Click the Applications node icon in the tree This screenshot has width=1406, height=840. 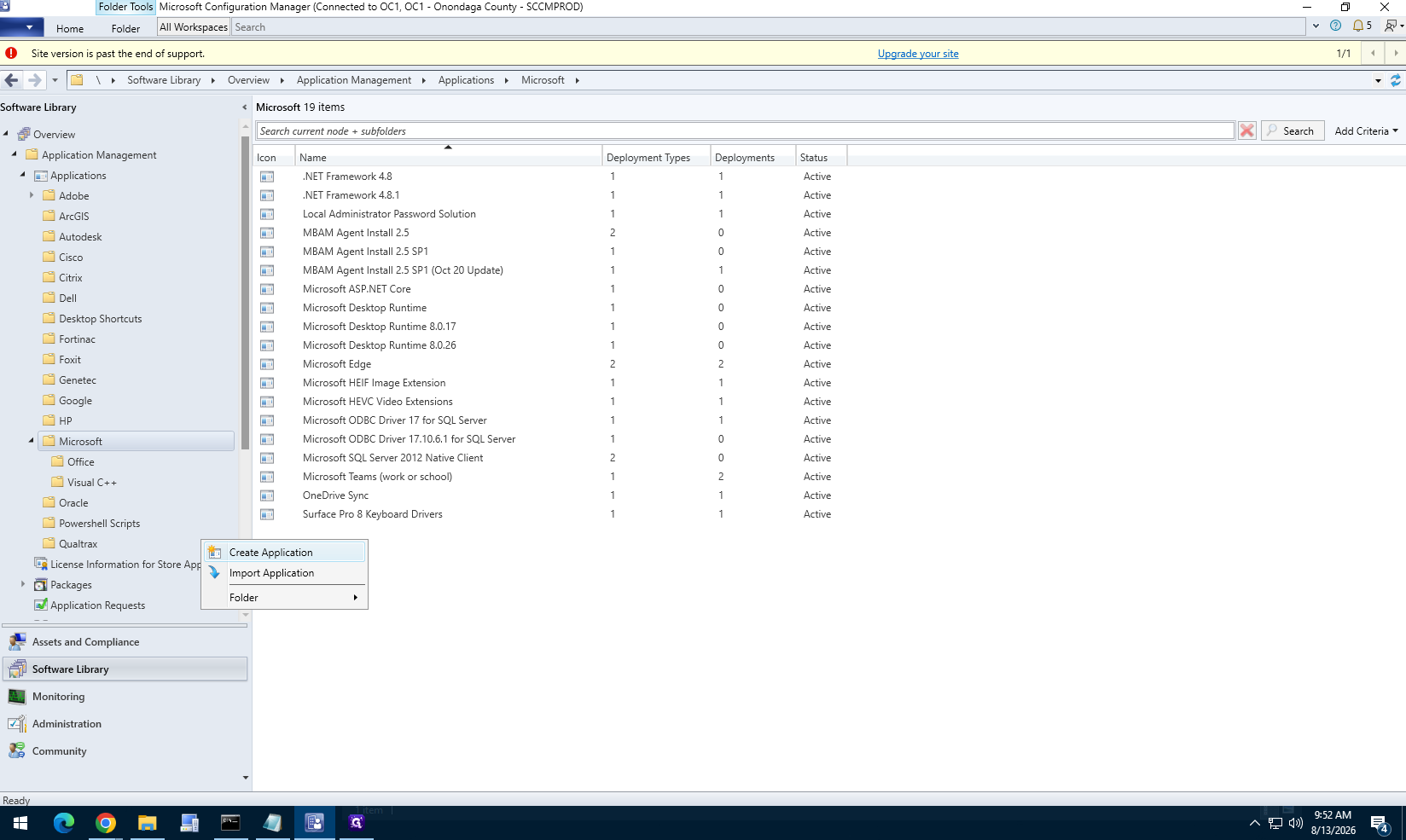(41, 176)
